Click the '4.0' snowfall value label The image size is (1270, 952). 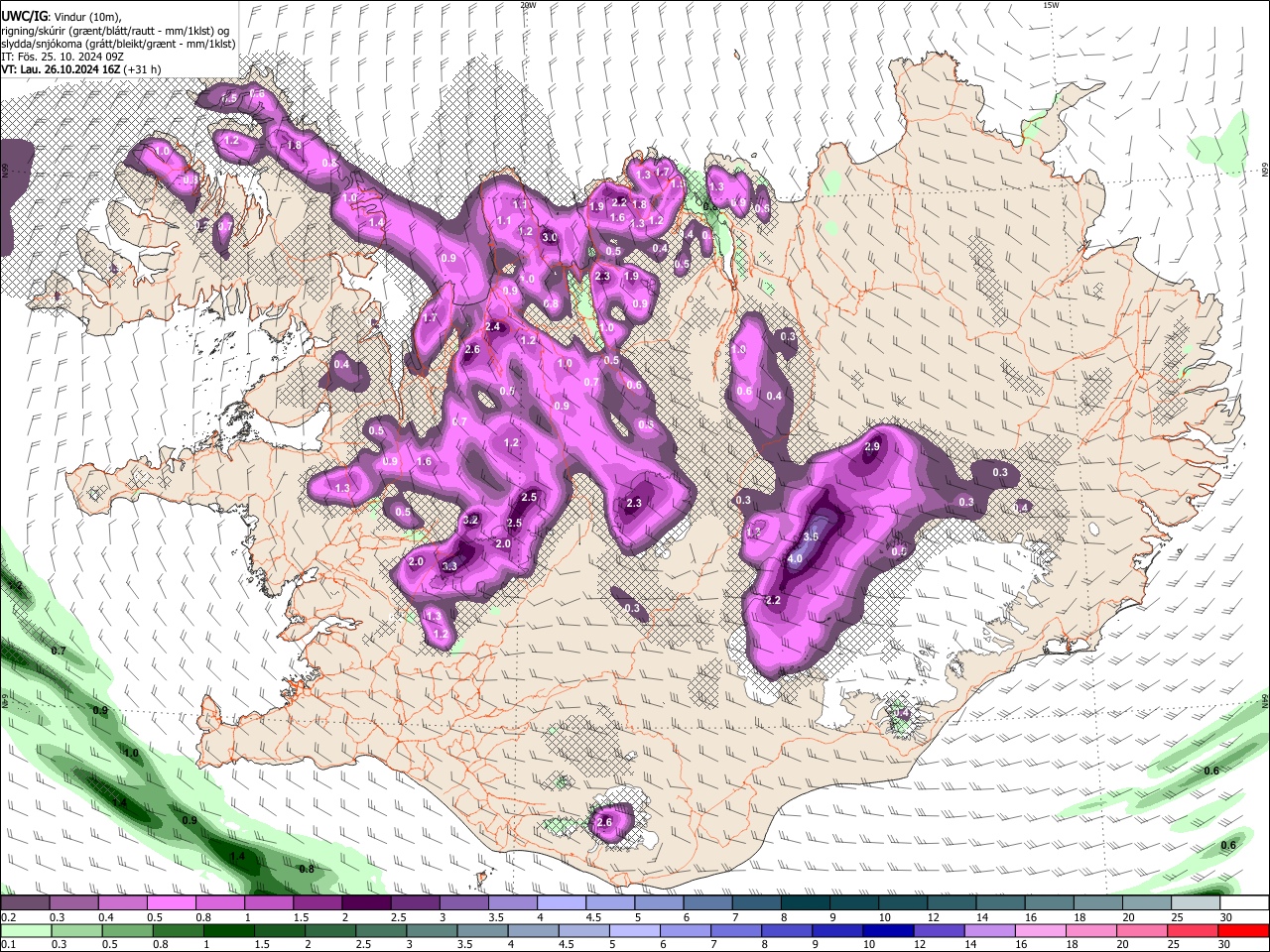pyautogui.click(x=795, y=559)
